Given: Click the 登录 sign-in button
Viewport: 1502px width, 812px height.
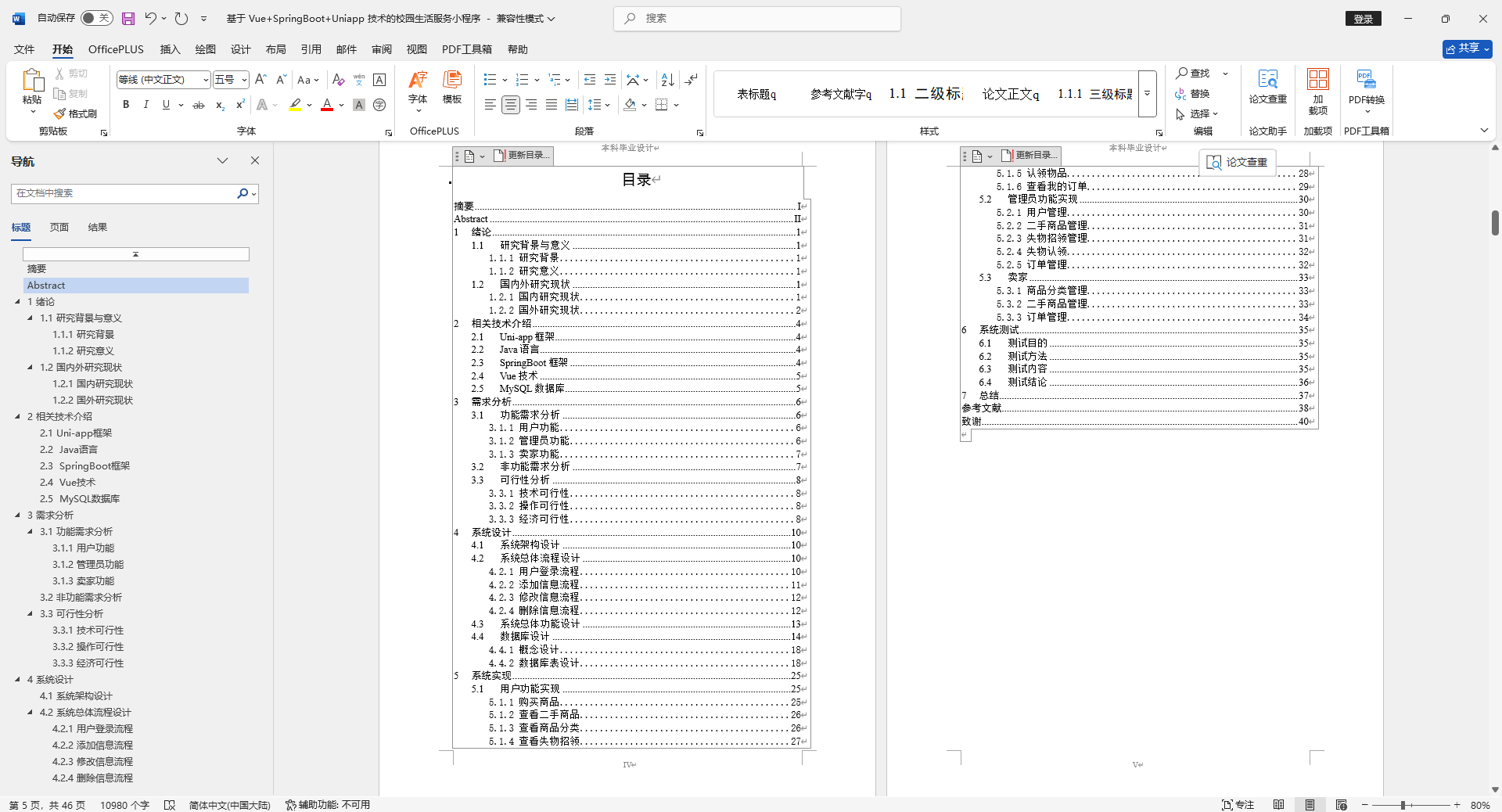Looking at the screenshot, I should [x=1363, y=18].
